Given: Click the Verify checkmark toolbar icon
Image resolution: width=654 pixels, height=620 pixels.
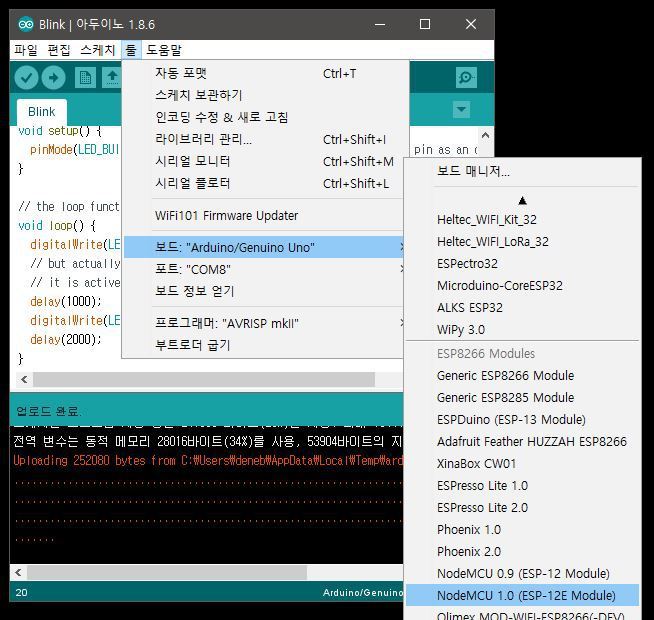Looking at the screenshot, I should [x=26, y=78].
